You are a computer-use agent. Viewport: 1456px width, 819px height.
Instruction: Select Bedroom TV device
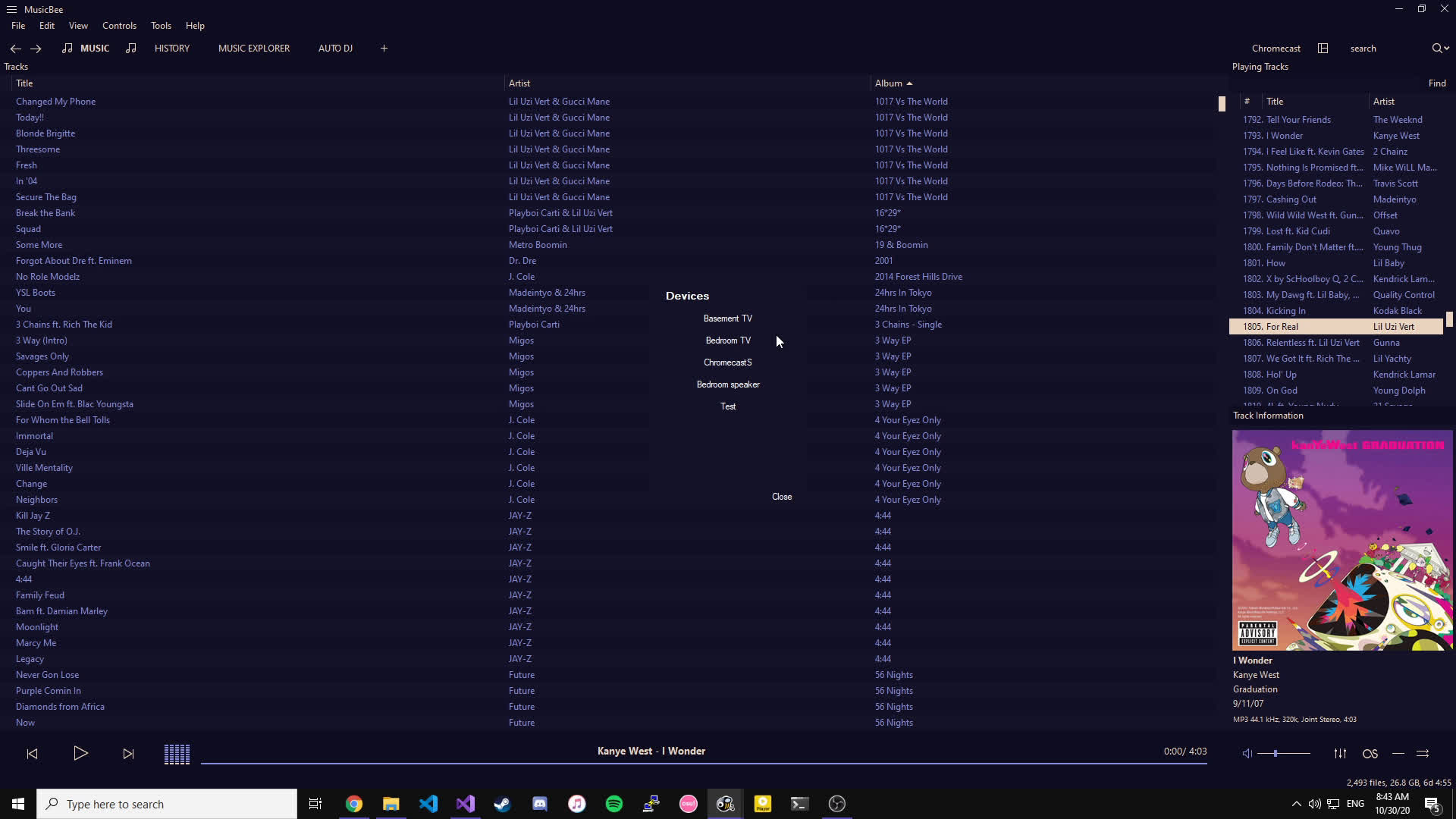click(x=727, y=340)
